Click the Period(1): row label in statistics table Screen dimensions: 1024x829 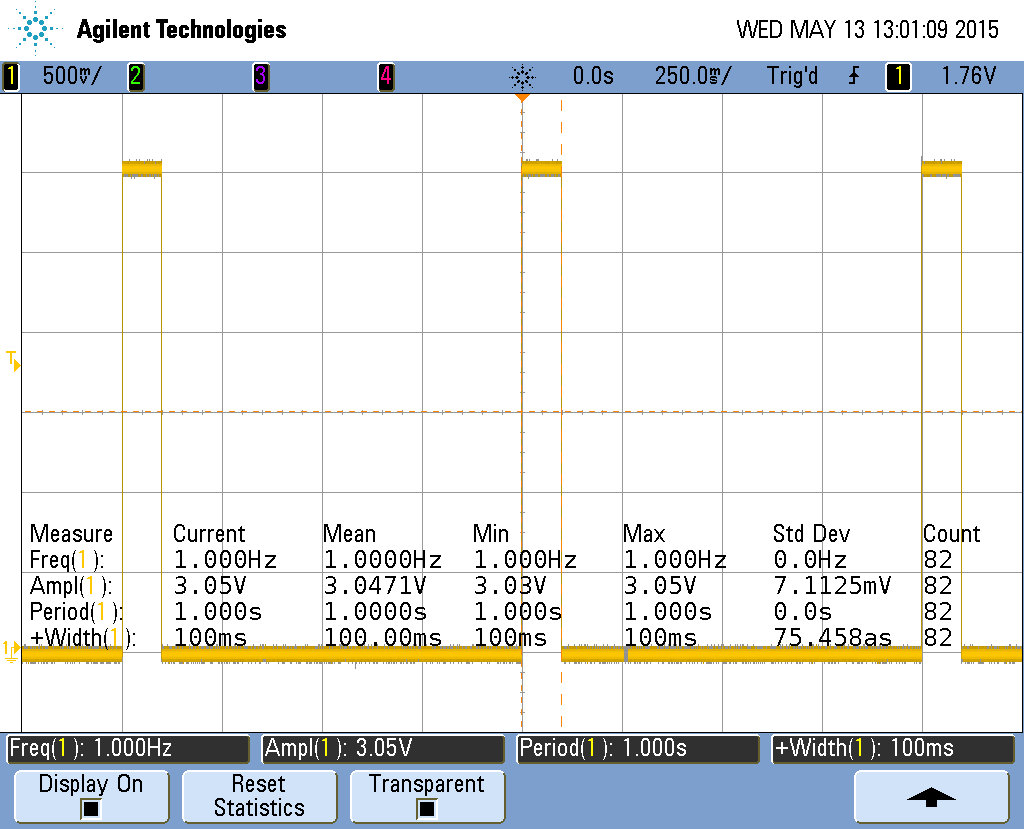76,612
